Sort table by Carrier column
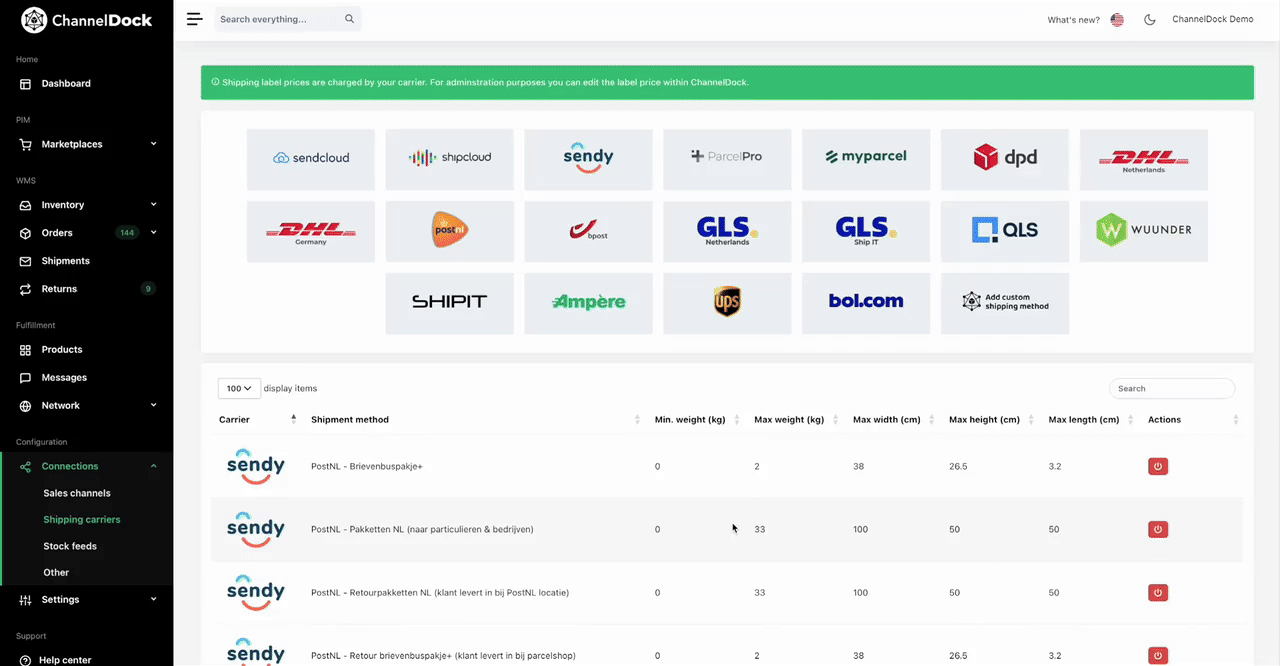This screenshot has width=1280, height=666. click(x=258, y=419)
